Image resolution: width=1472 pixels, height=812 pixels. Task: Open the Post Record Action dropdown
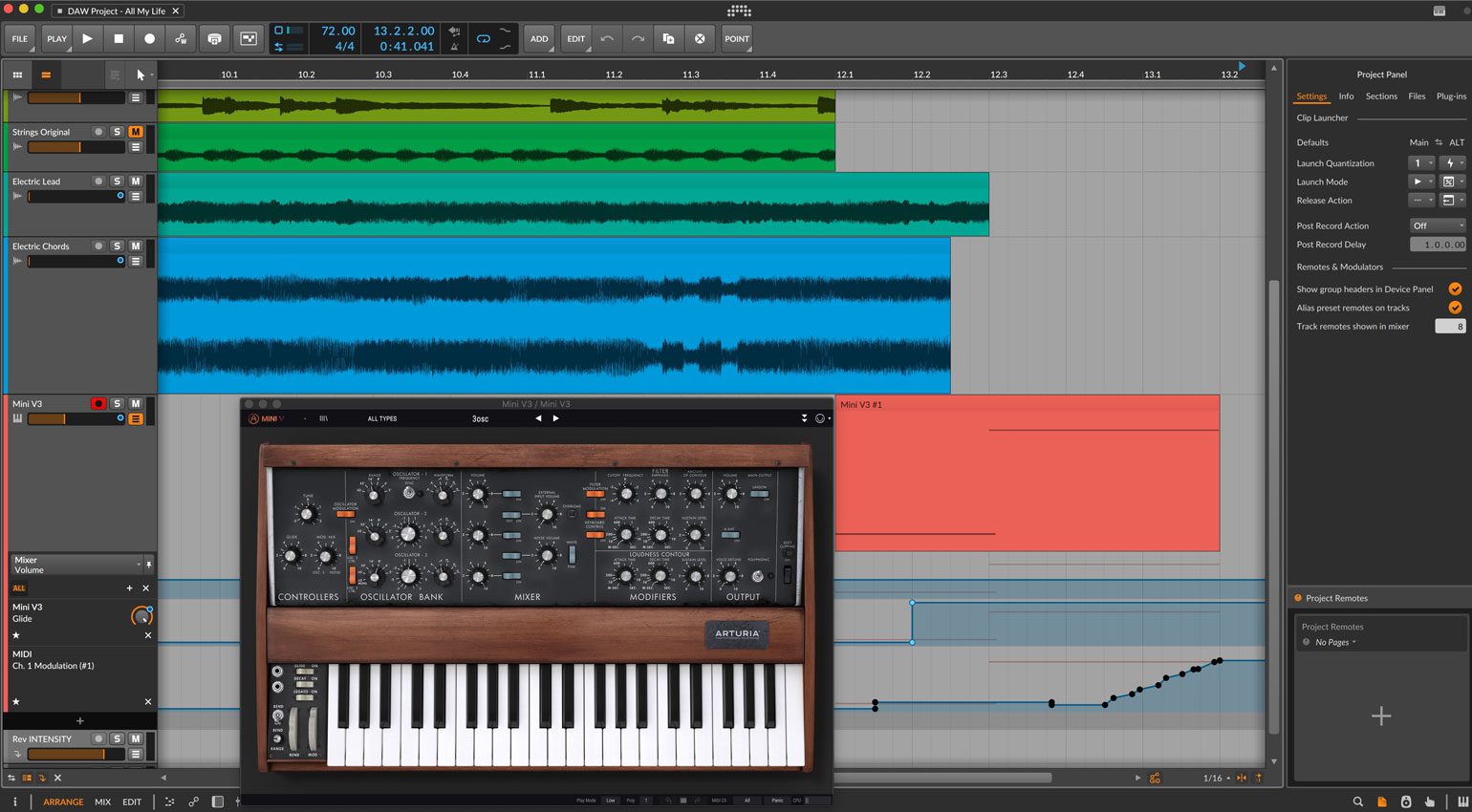point(1438,225)
